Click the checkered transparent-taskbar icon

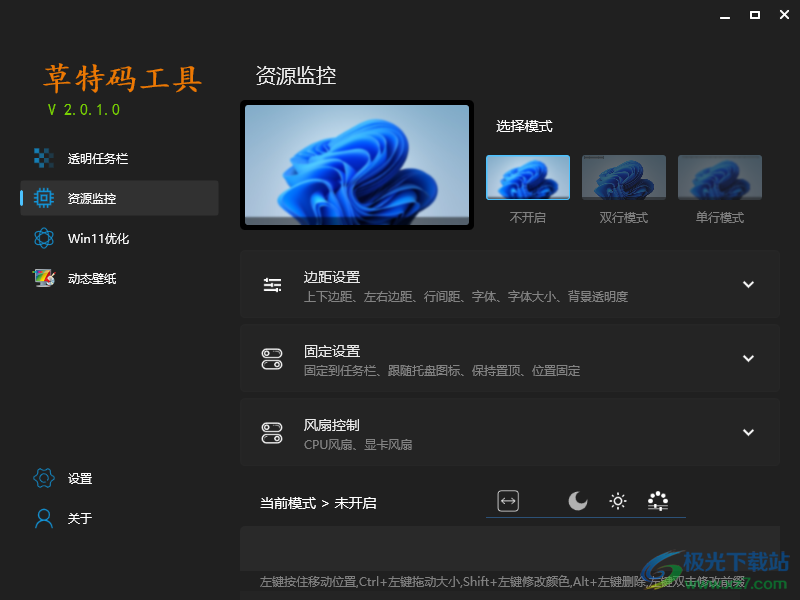tap(44, 158)
